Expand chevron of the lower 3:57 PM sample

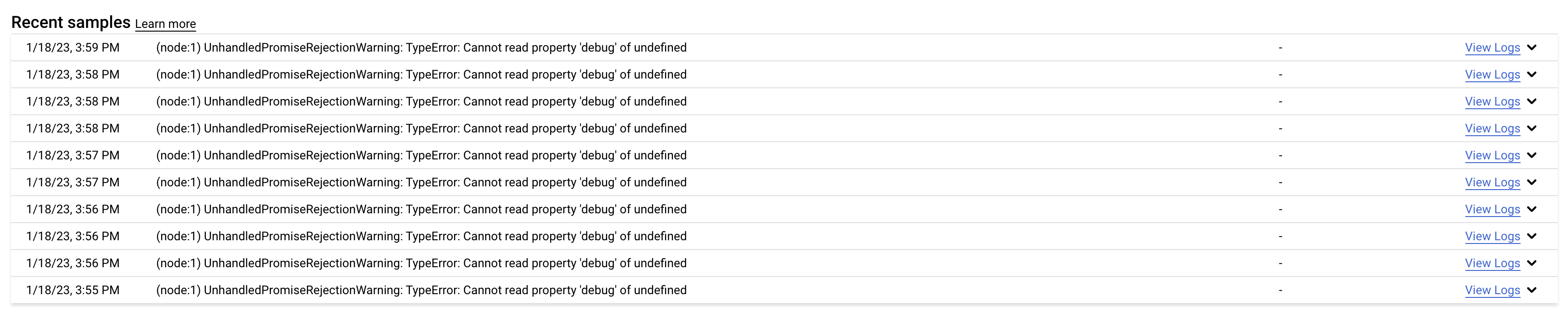(x=1532, y=182)
